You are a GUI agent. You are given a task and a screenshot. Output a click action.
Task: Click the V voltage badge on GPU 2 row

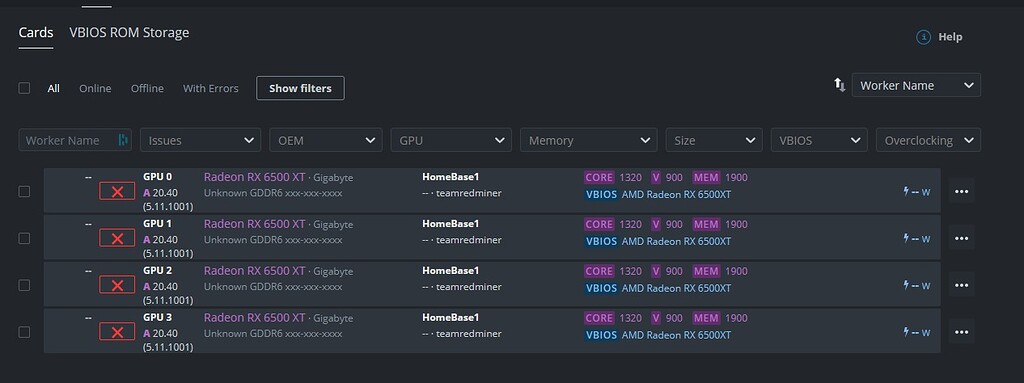656,271
